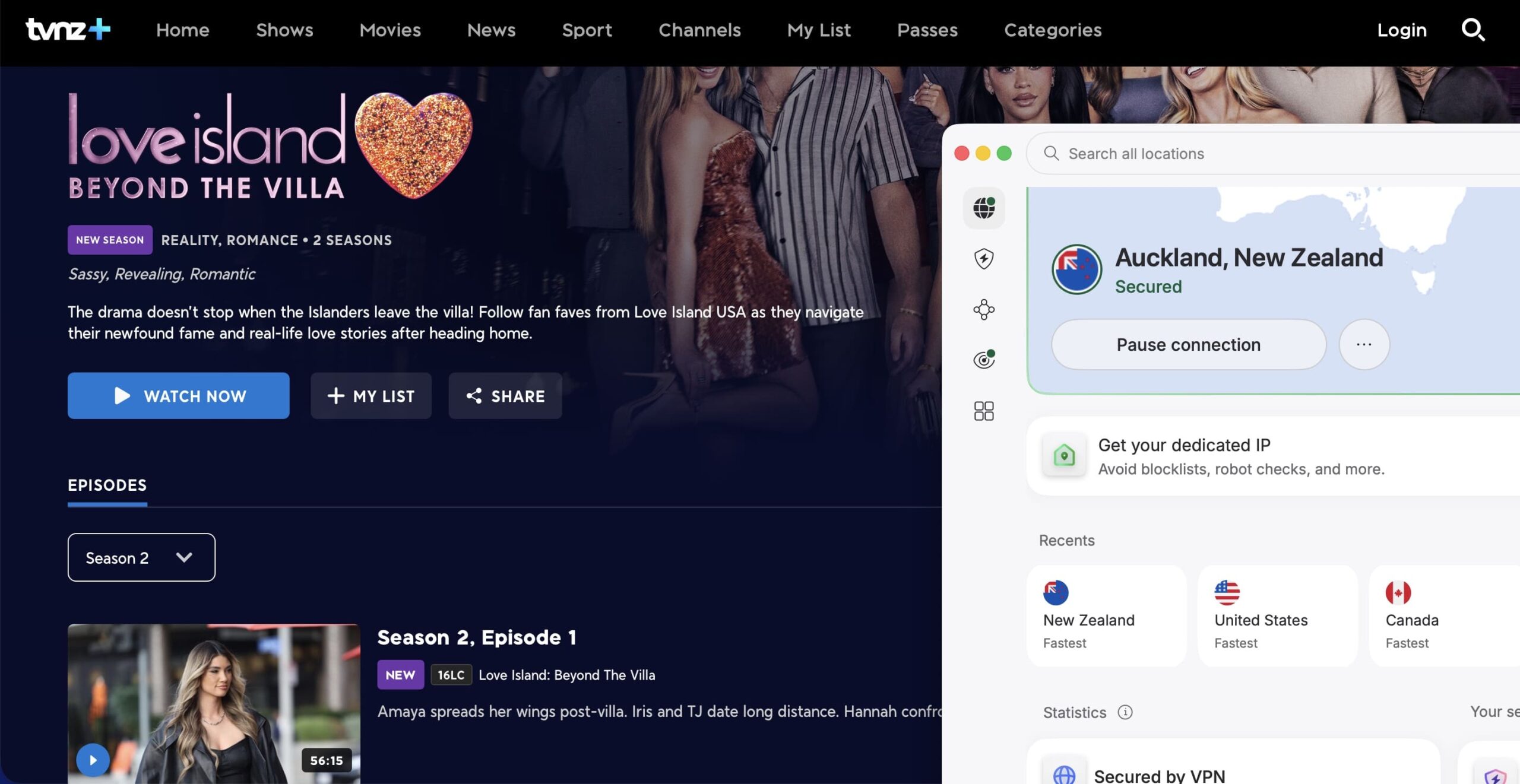Click the Login link
The width and height of the screenshot is (1520, 784).
(1402, 30)
